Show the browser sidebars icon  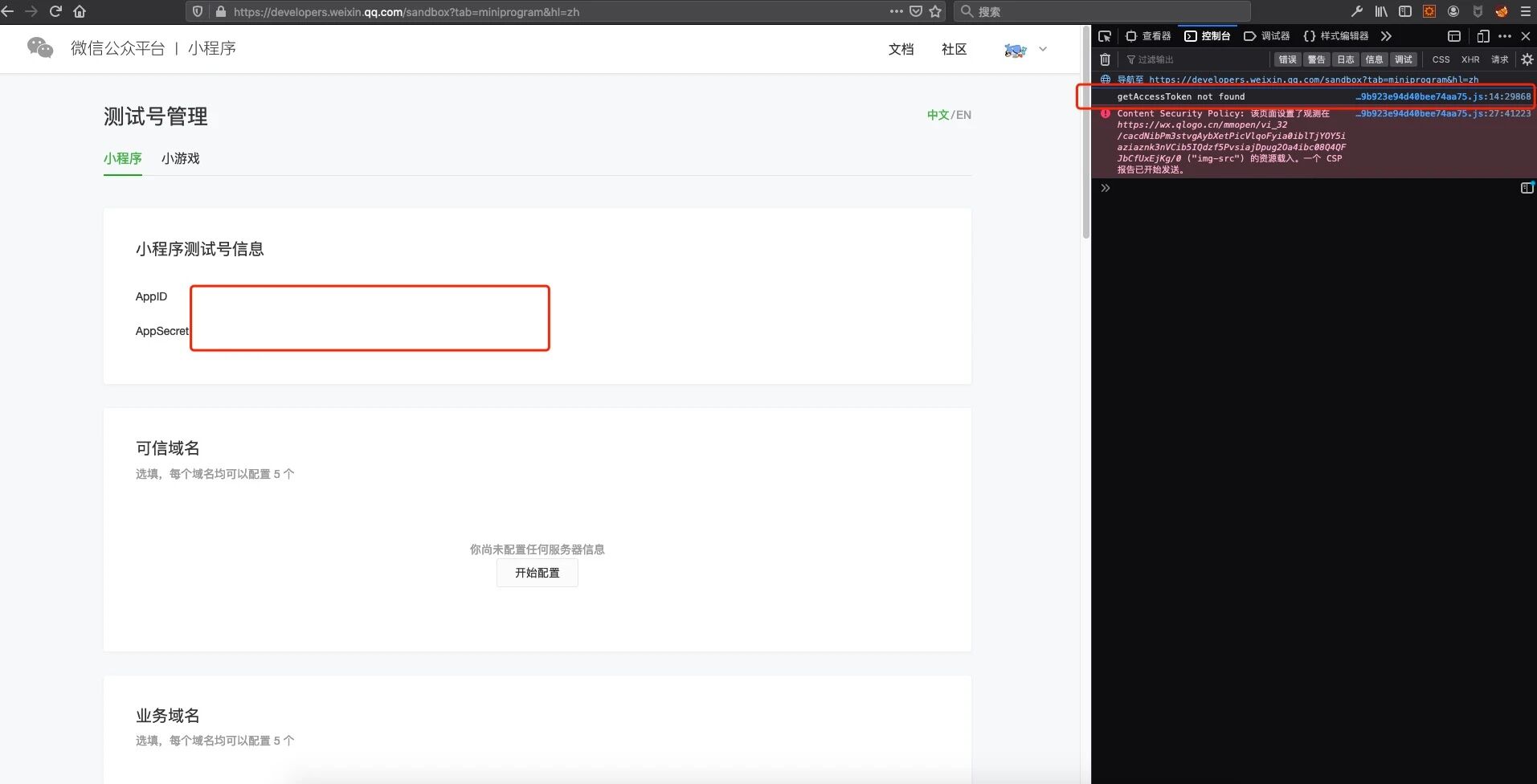(x=1405, y=11)
